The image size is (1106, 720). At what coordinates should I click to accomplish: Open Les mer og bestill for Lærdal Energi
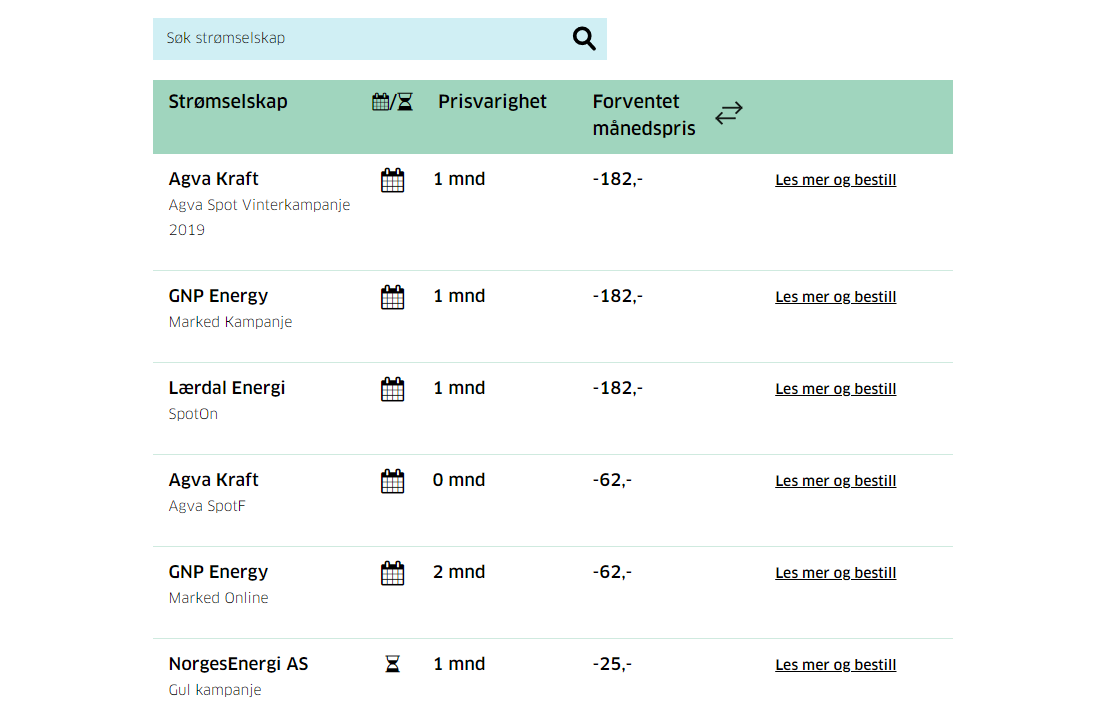click(835, 389)
